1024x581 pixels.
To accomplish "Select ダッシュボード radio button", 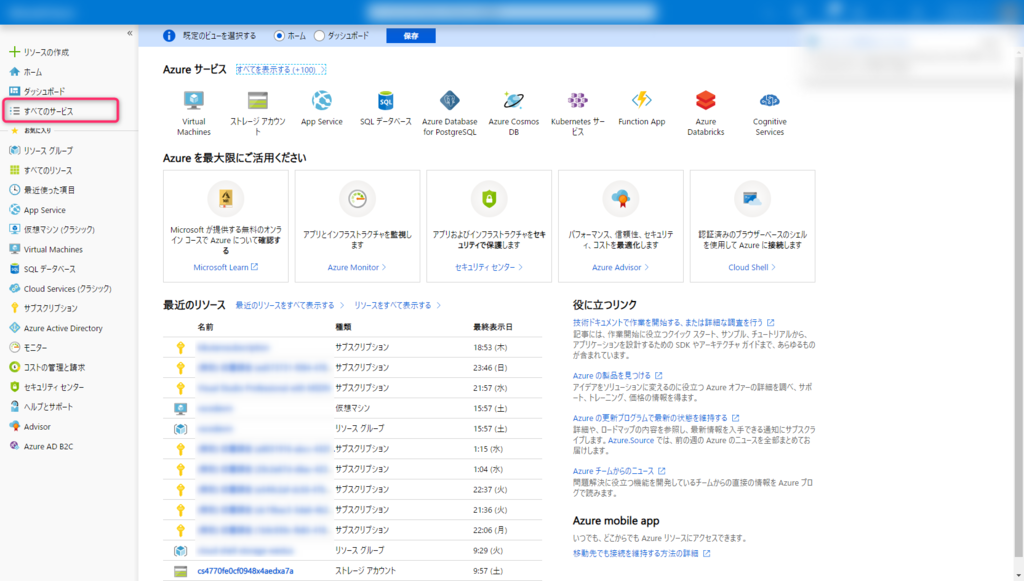I will pyautogui.click(x=319, y=36).
